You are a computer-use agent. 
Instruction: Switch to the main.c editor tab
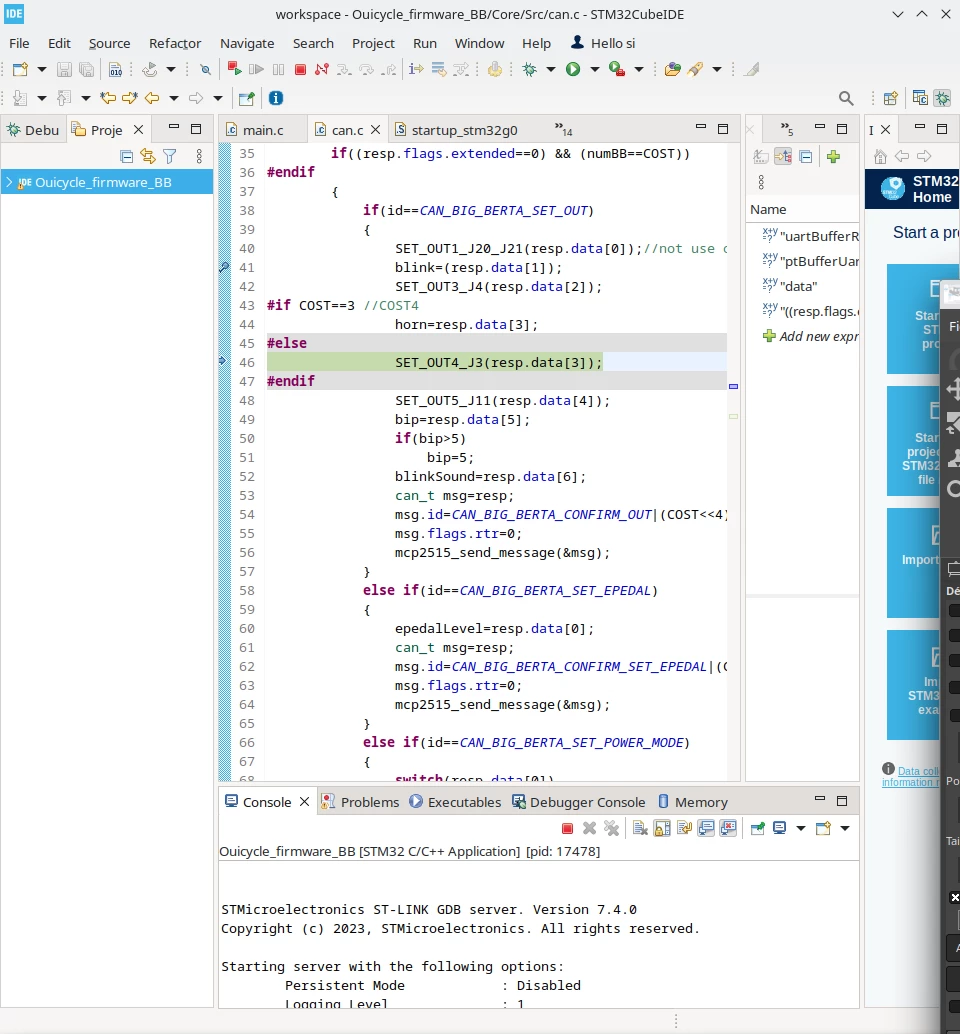262,130
